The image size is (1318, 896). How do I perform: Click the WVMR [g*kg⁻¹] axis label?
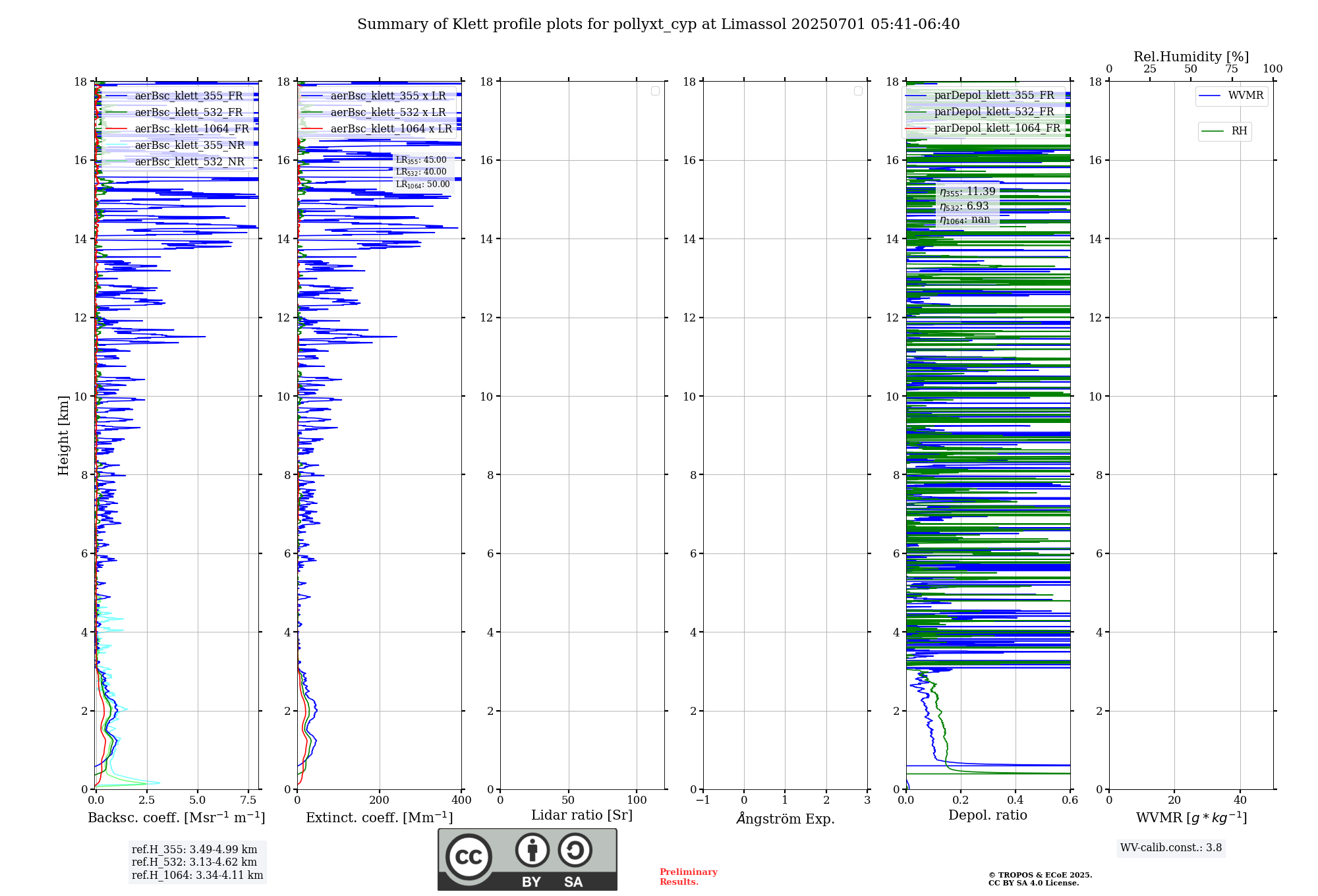(x=1191, y=818)
